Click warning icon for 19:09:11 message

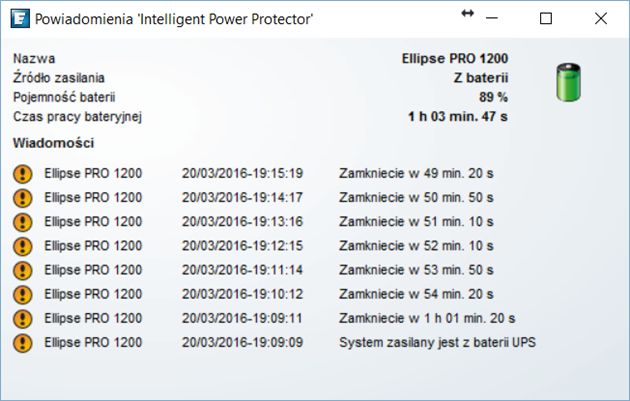(x=22, y=319)
